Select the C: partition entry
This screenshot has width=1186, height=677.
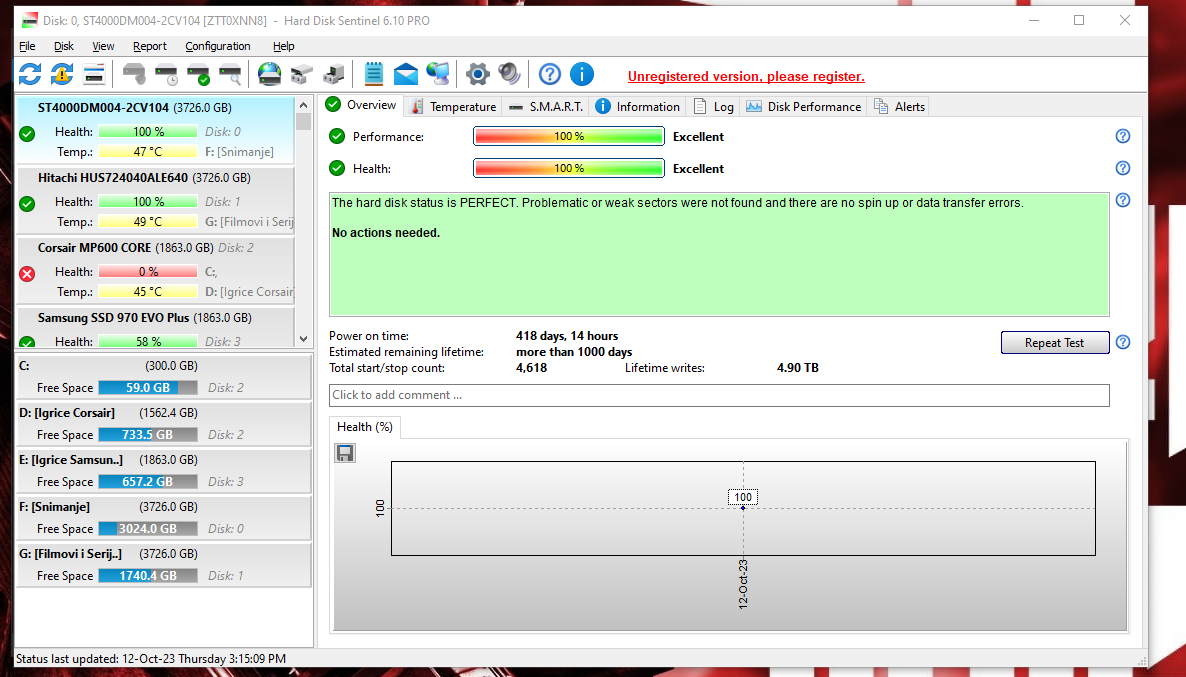[x=163, y=376]
